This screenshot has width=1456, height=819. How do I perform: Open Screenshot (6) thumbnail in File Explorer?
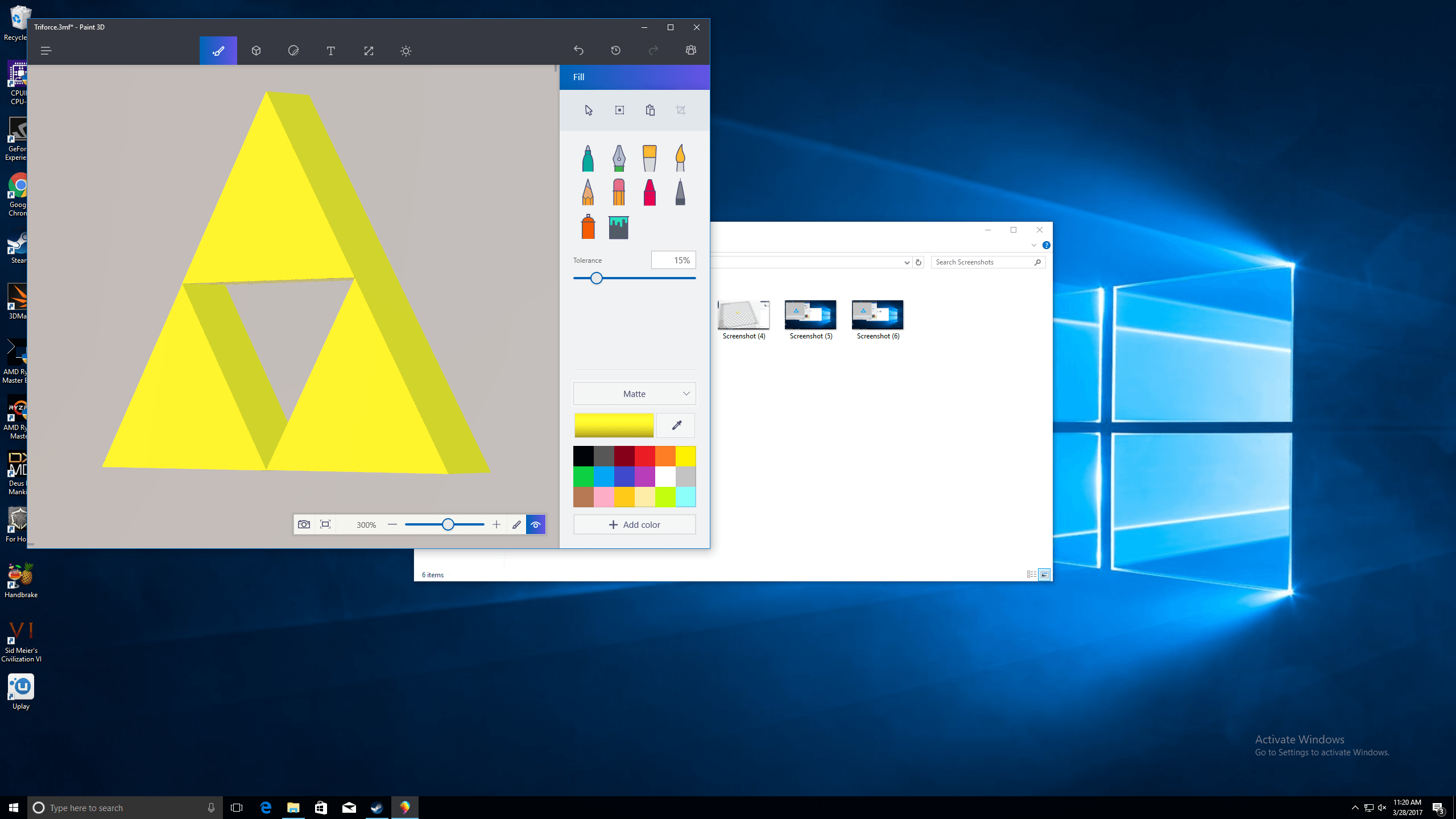tap(878, 320)
